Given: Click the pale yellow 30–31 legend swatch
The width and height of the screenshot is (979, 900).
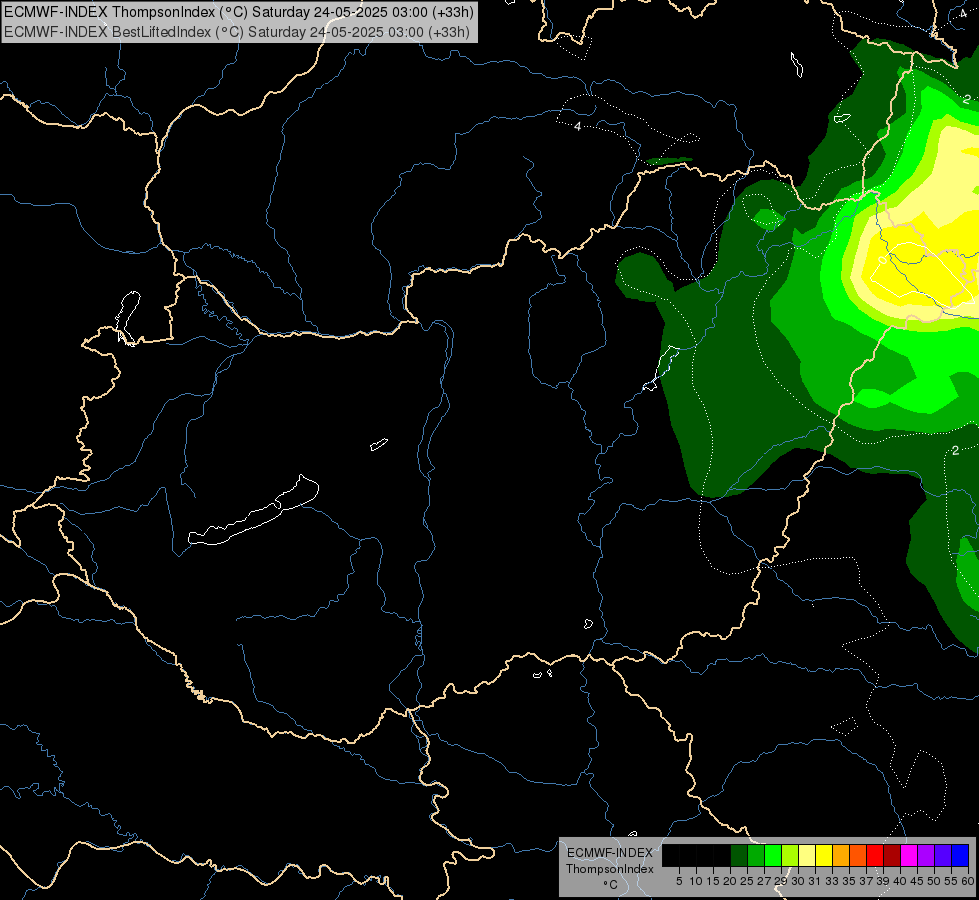Looking at the screenshot, I should pos(807,855).
